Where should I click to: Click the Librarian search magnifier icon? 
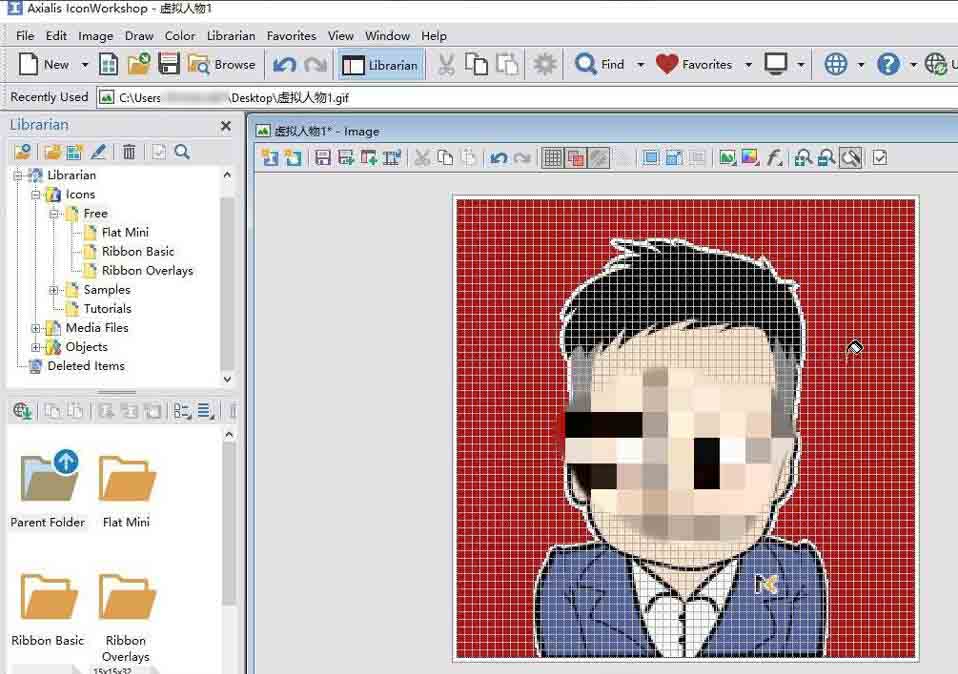182,152
